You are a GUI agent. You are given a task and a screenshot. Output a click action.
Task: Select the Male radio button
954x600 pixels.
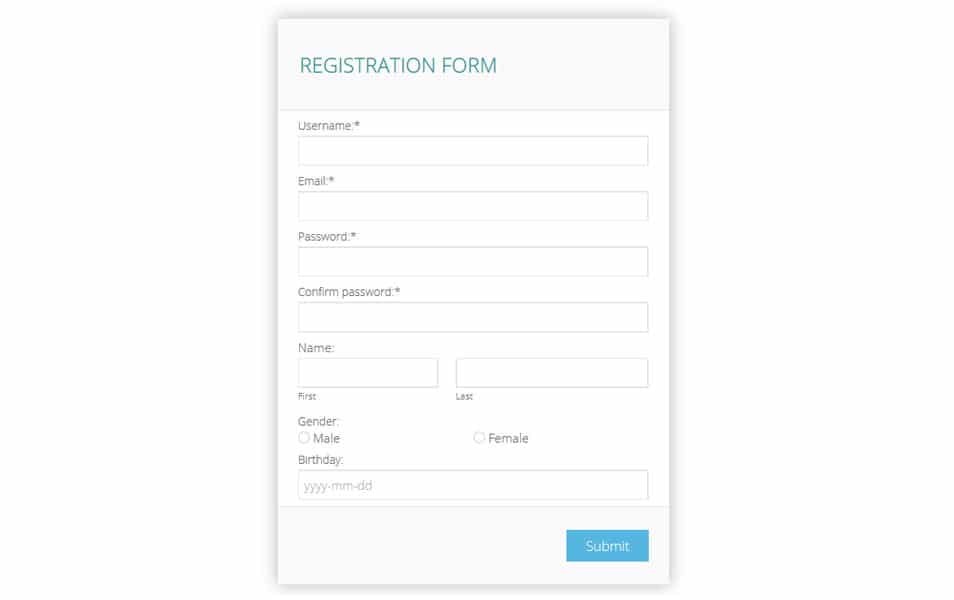[304, 438]
